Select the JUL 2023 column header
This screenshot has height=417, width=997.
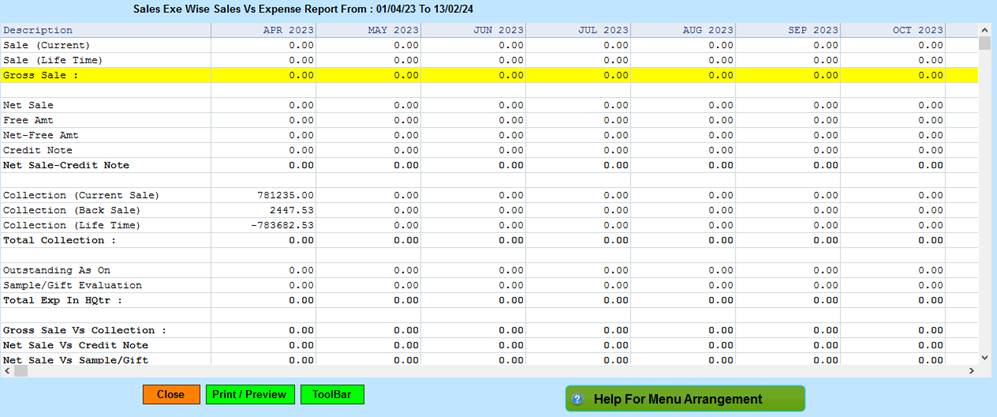603,30
